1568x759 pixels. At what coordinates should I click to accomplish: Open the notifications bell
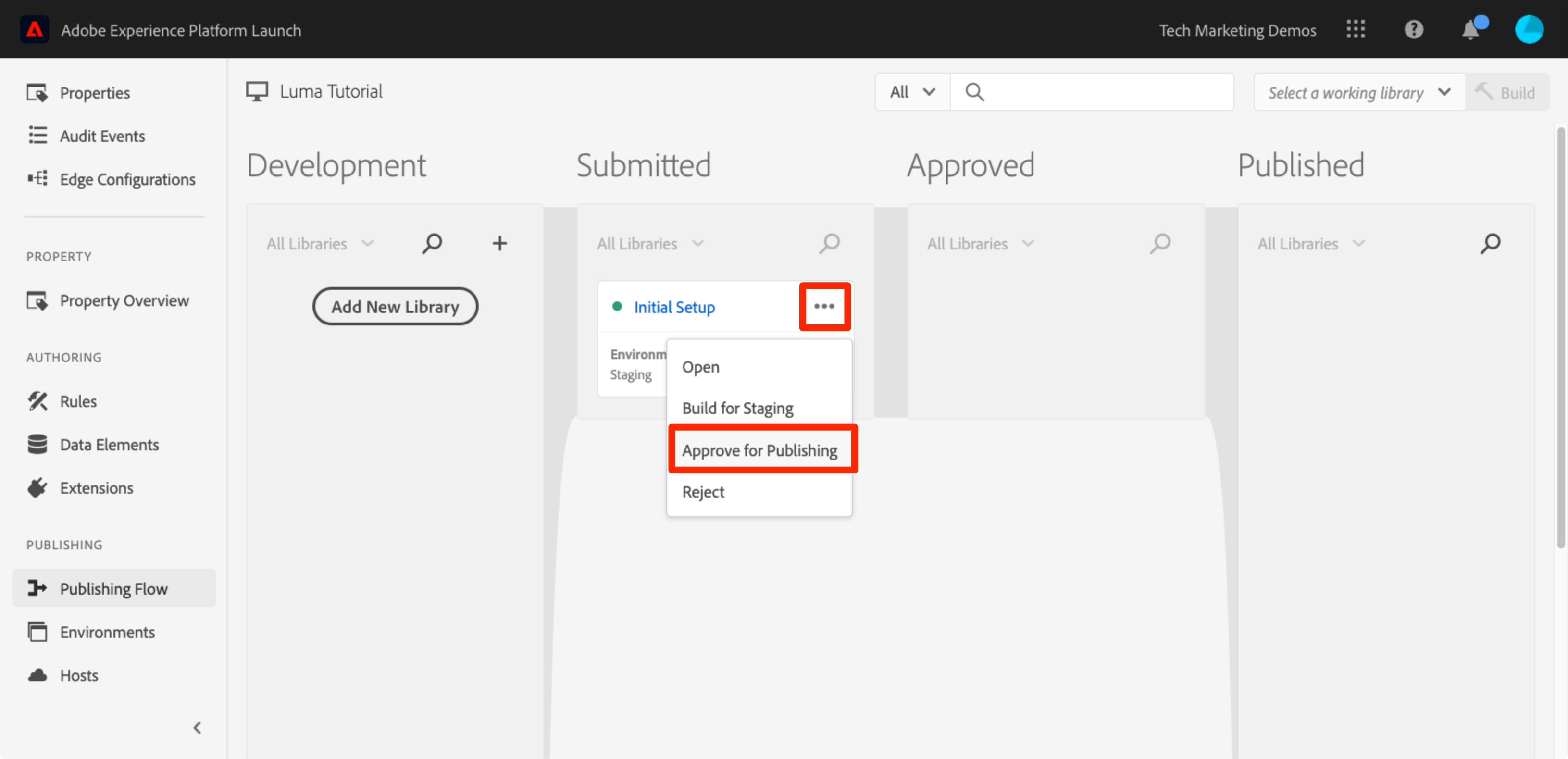pos(1470,29)
